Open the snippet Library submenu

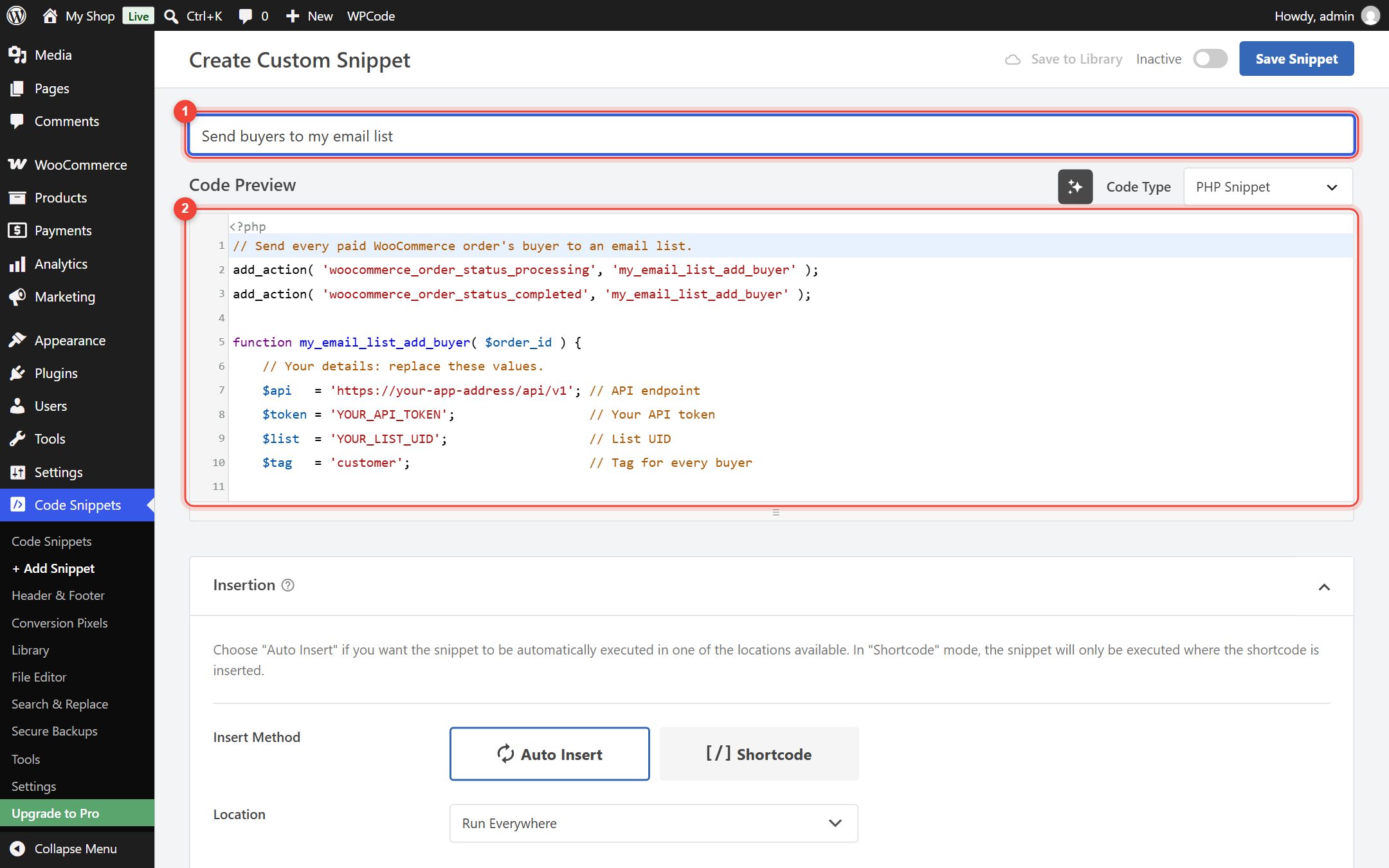point(30,649)
